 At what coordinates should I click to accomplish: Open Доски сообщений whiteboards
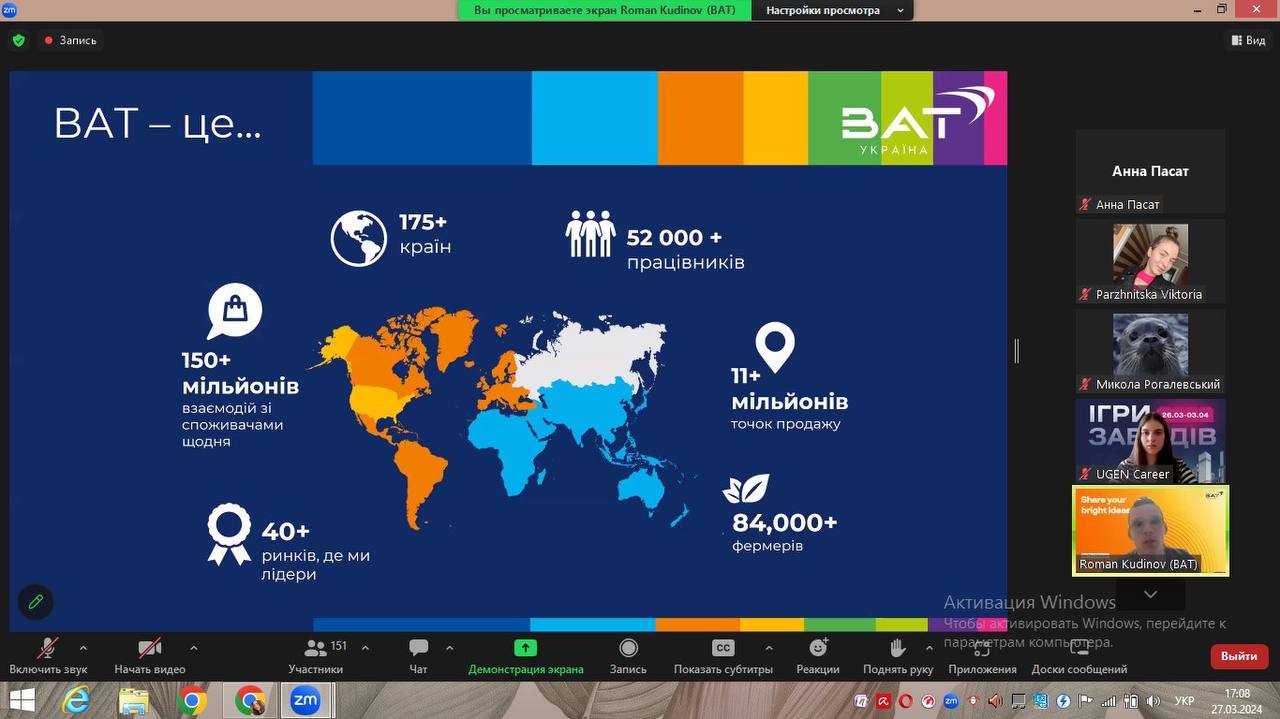tap(1079, 648)
